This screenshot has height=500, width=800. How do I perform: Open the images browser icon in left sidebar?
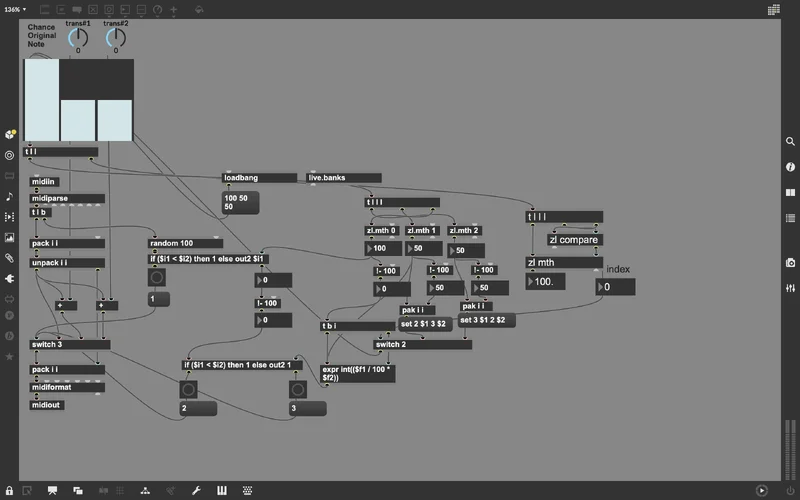tap(10, 238)
